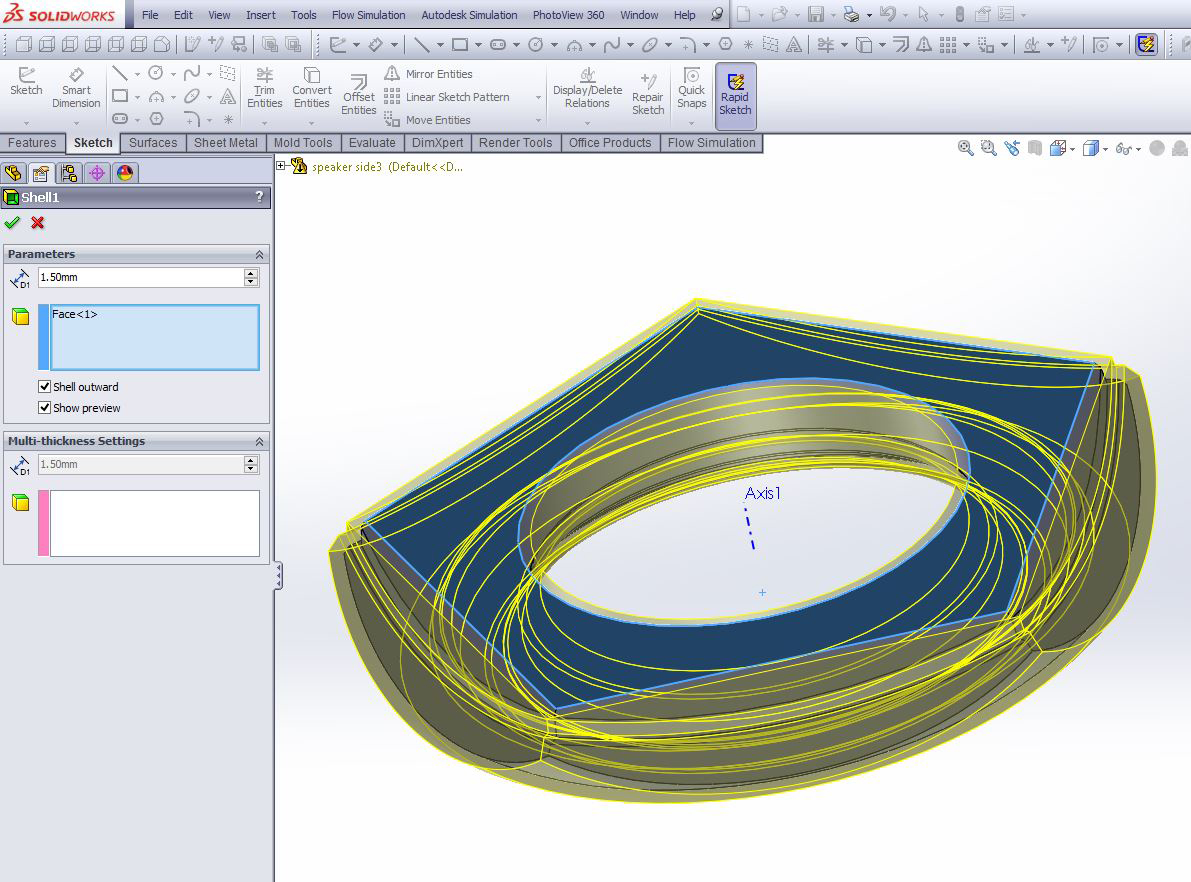
Task: Accept the Shell1 feature with green checkmark
Action: [12, 223]
